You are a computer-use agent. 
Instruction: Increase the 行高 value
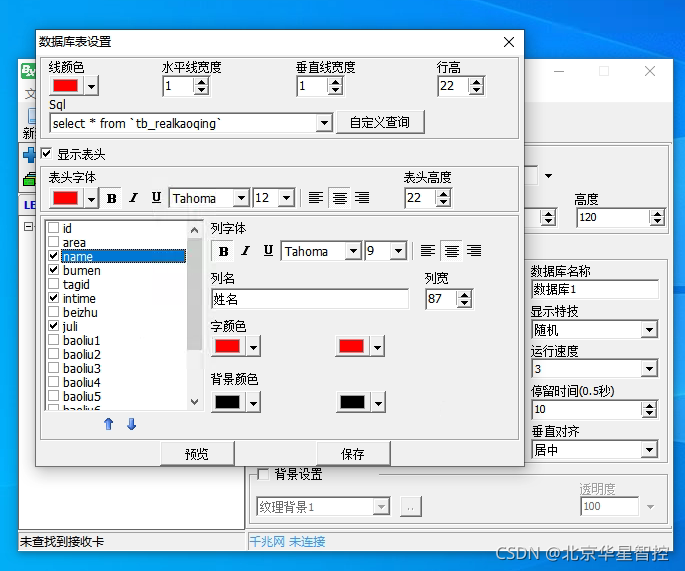click(476, 82)
